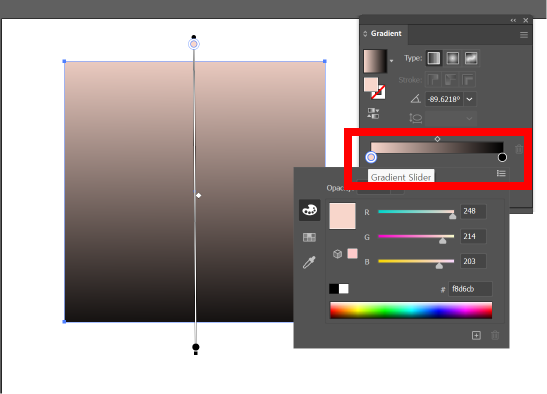Select the eyedropper color picker icon
The image size is (547, 394).
pyautogui.click(x=309, y=262)
